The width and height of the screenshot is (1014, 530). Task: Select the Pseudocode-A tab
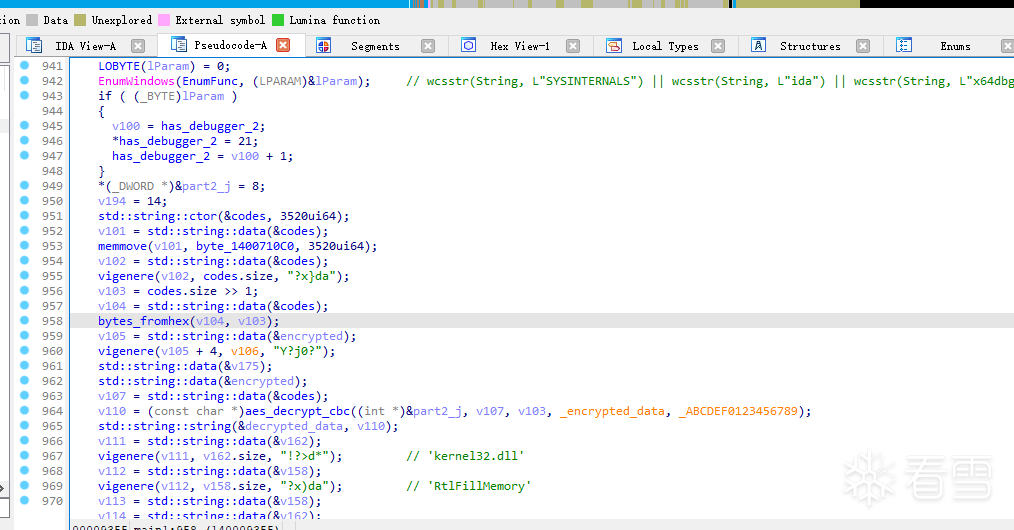(230, 45)
